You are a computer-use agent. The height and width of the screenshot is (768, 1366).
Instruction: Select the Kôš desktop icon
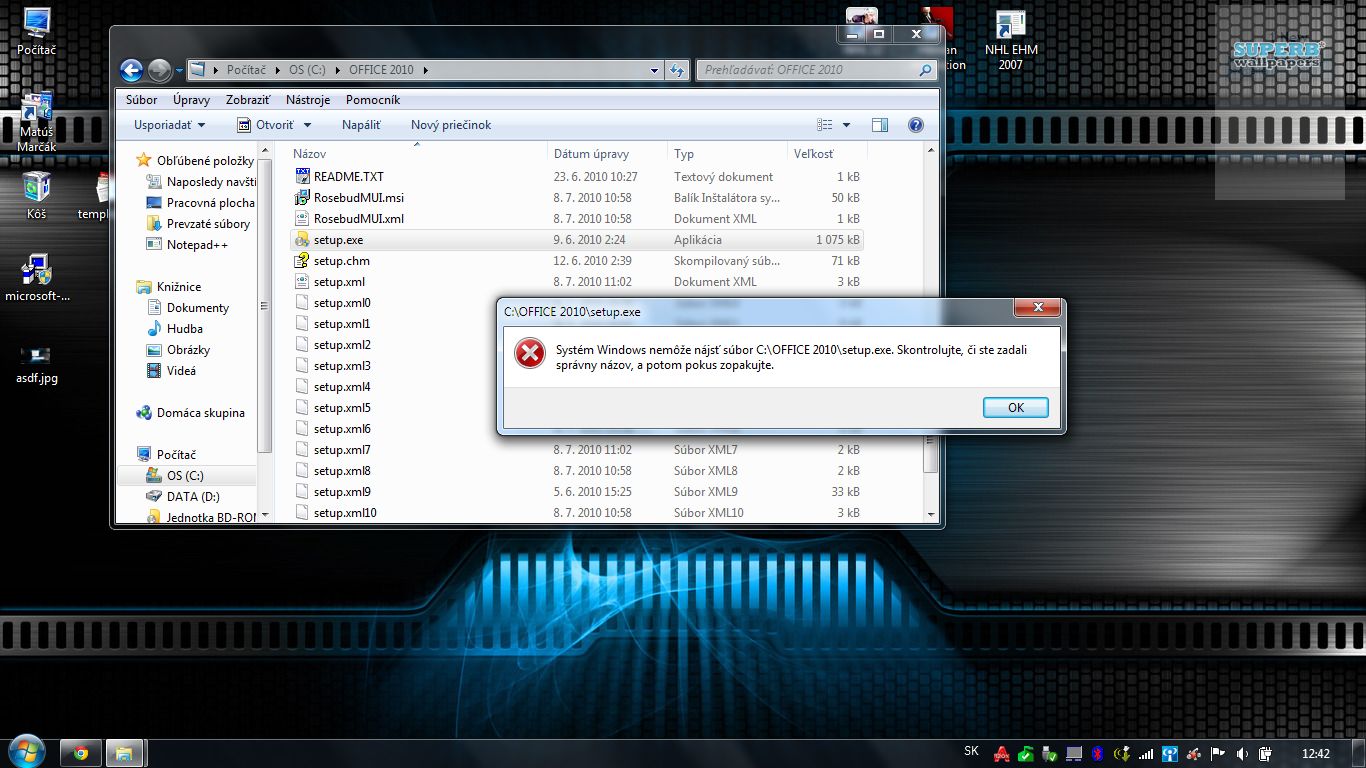pos(37,195)
